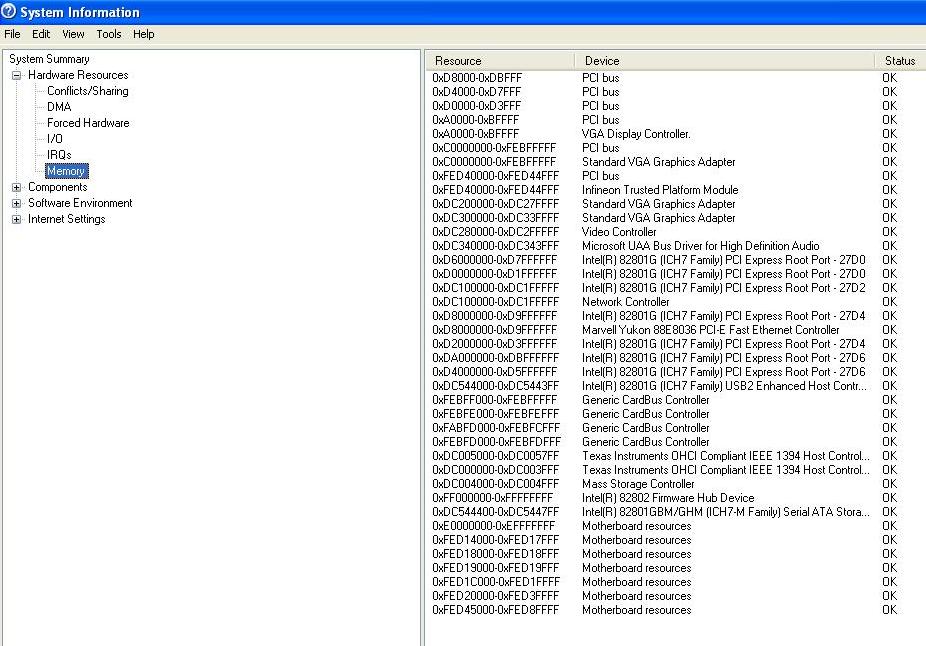The height and width of the screenshot is (646, 926).
Task: Sort by the Device column header
Action: (724, 61)
